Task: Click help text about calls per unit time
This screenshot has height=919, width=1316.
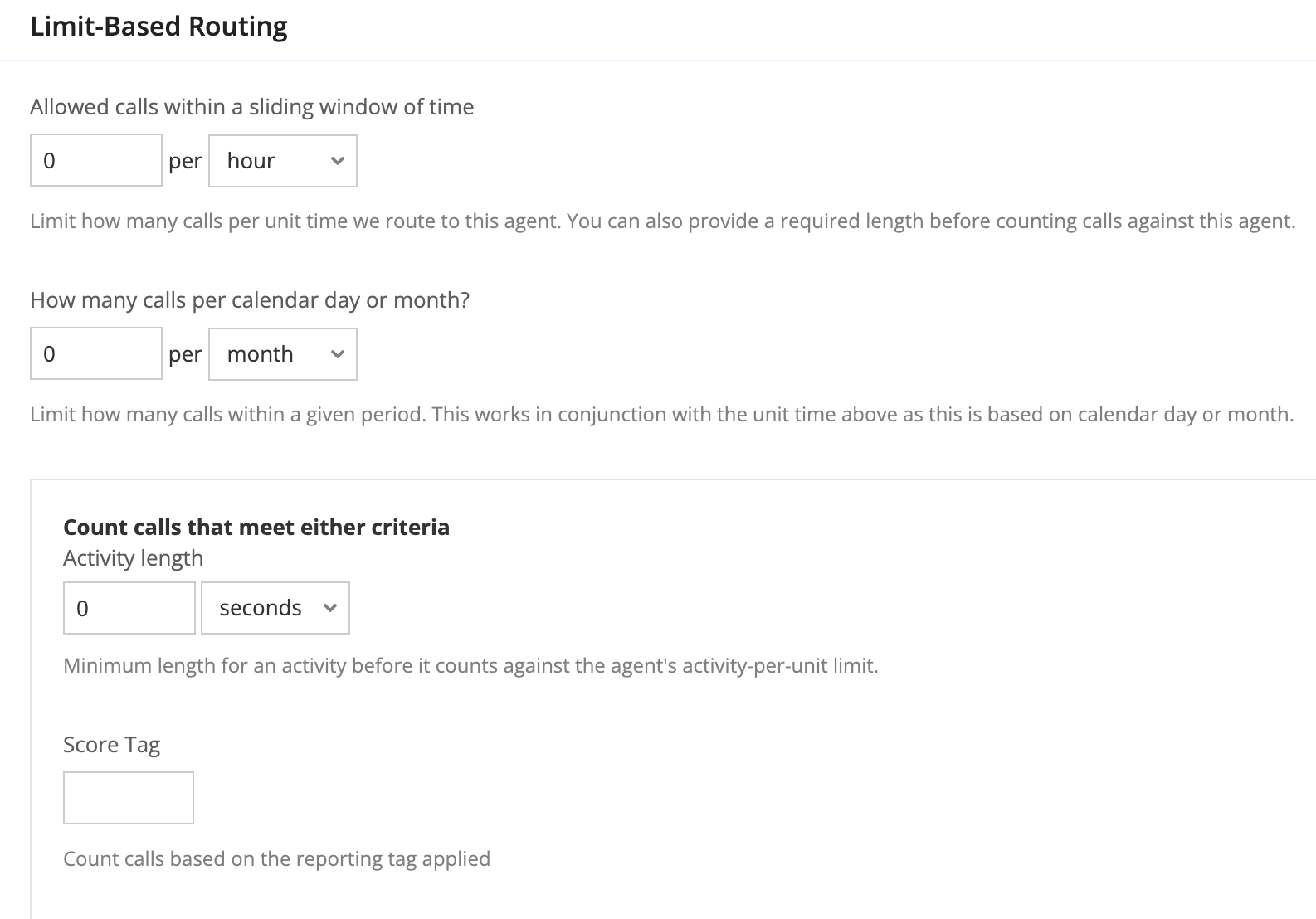Action: [663, 221]
